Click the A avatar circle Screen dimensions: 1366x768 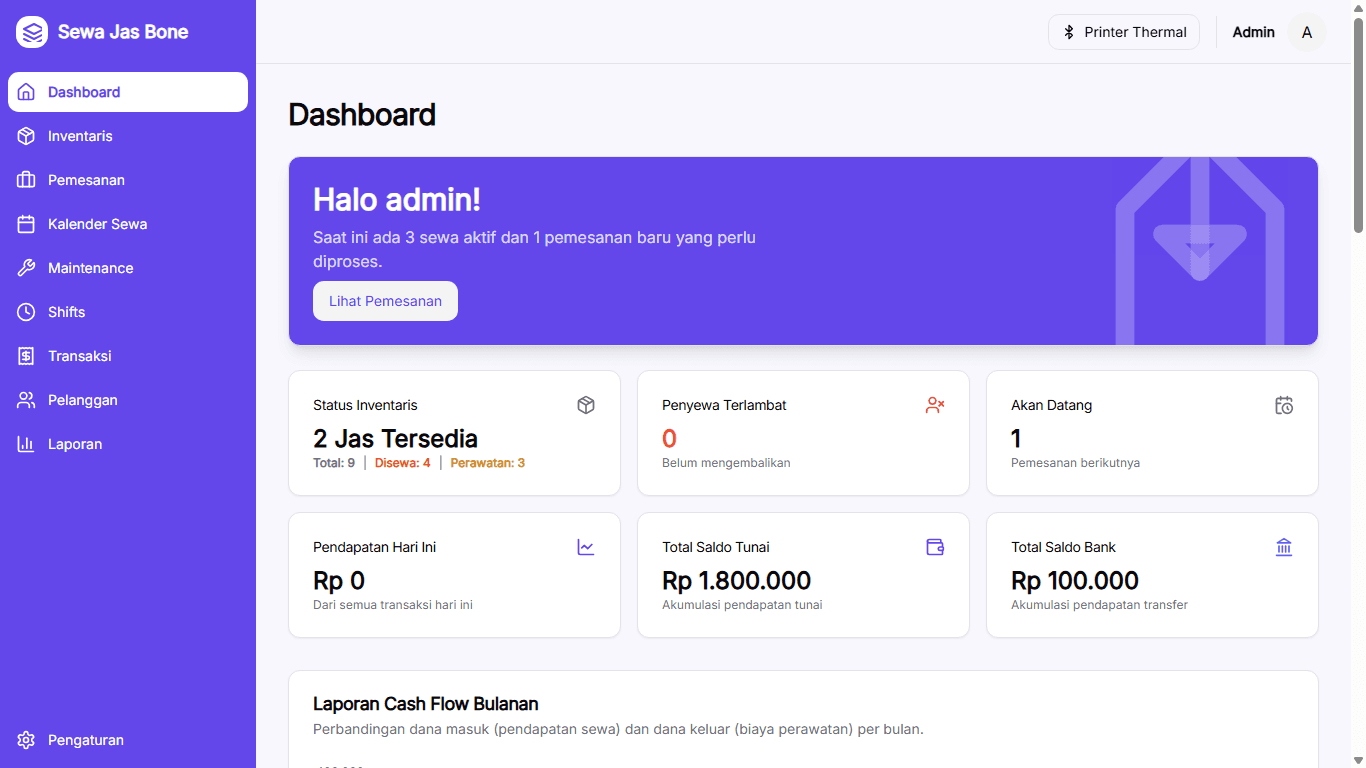tap(1307, 31)
